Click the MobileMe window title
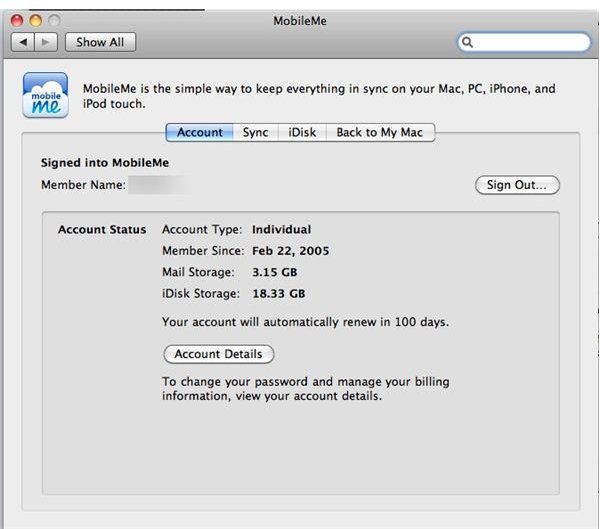The height and width of the screenshot is (529, 600). pyautogui.click(x=300, y=21)
